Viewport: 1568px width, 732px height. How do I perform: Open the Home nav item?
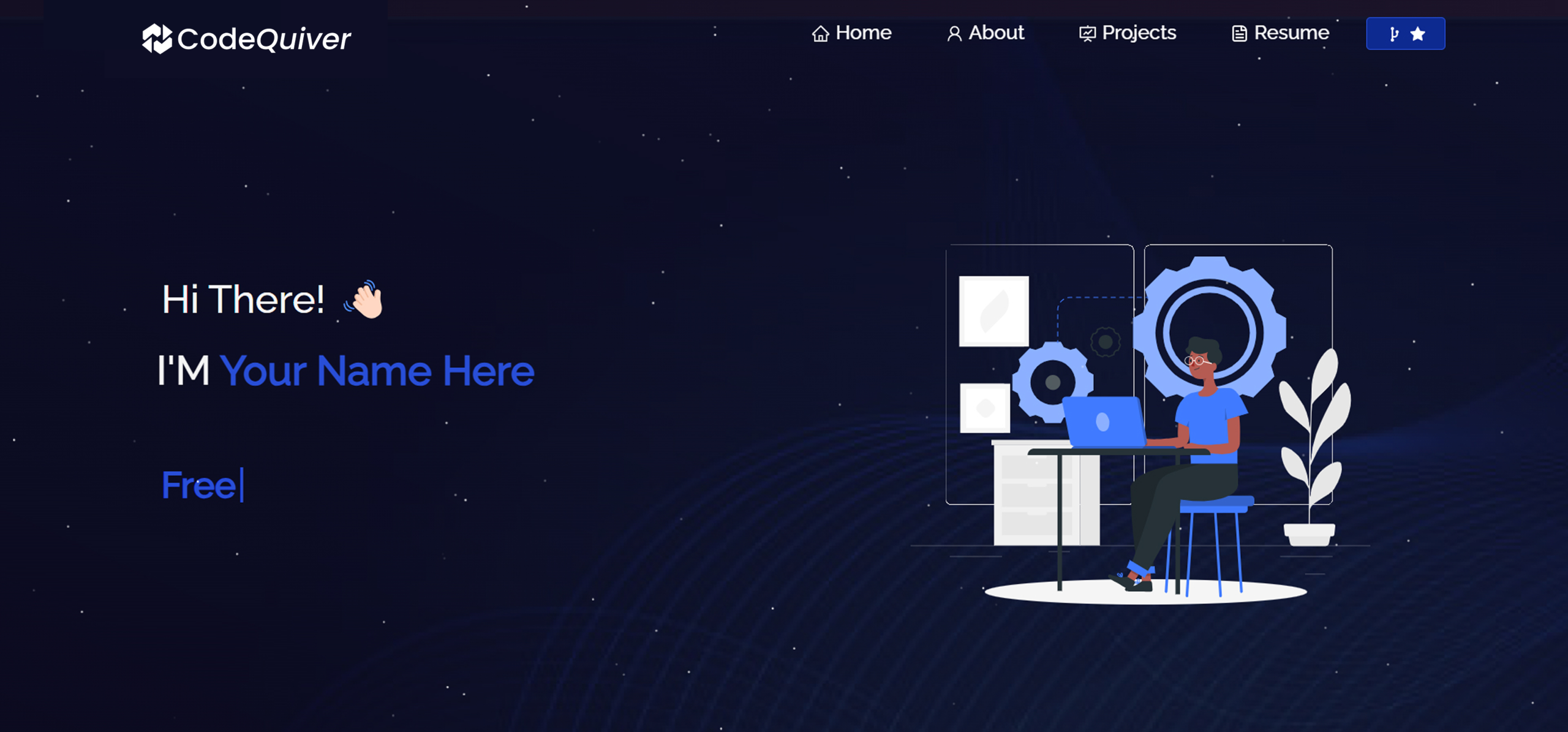tap(863, 32)
